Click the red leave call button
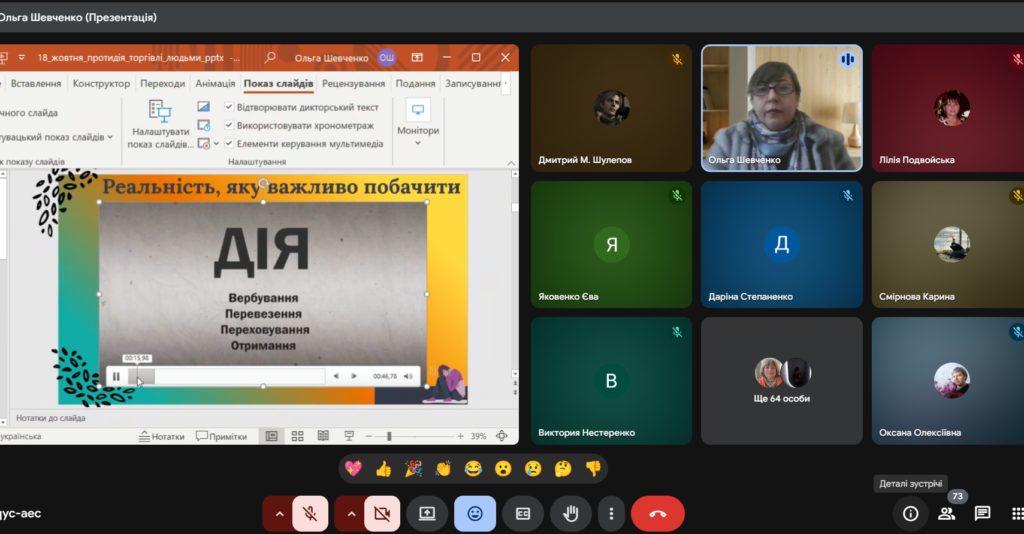 click(x=657, y=513)
